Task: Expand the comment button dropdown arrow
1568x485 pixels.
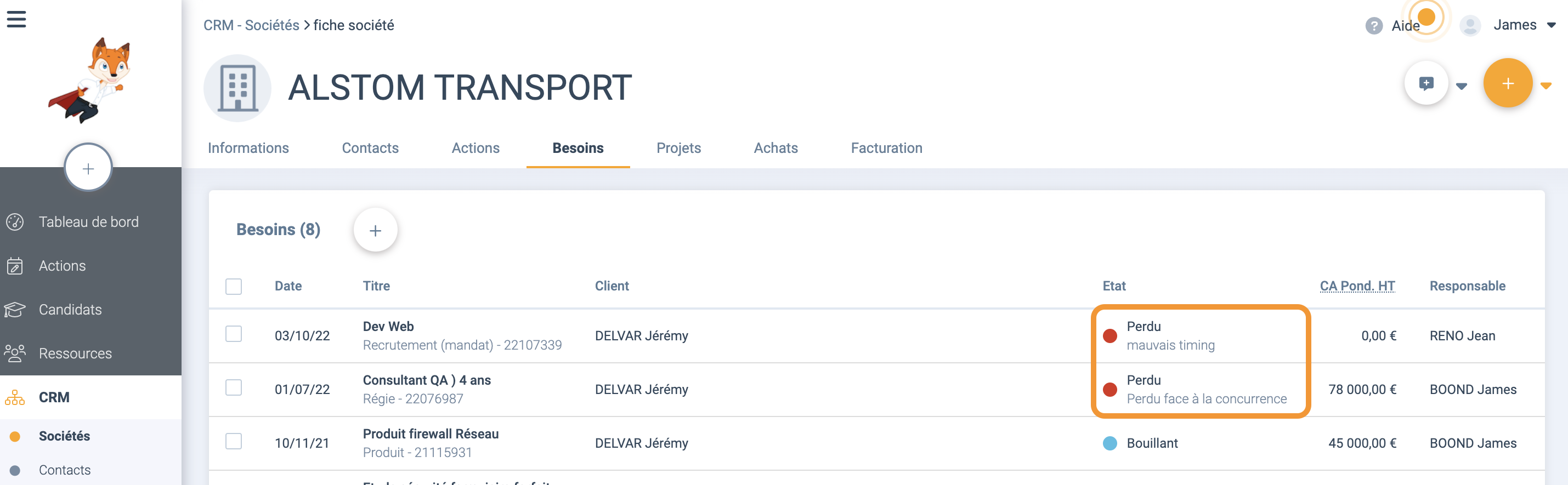Action: (1462, 87)
